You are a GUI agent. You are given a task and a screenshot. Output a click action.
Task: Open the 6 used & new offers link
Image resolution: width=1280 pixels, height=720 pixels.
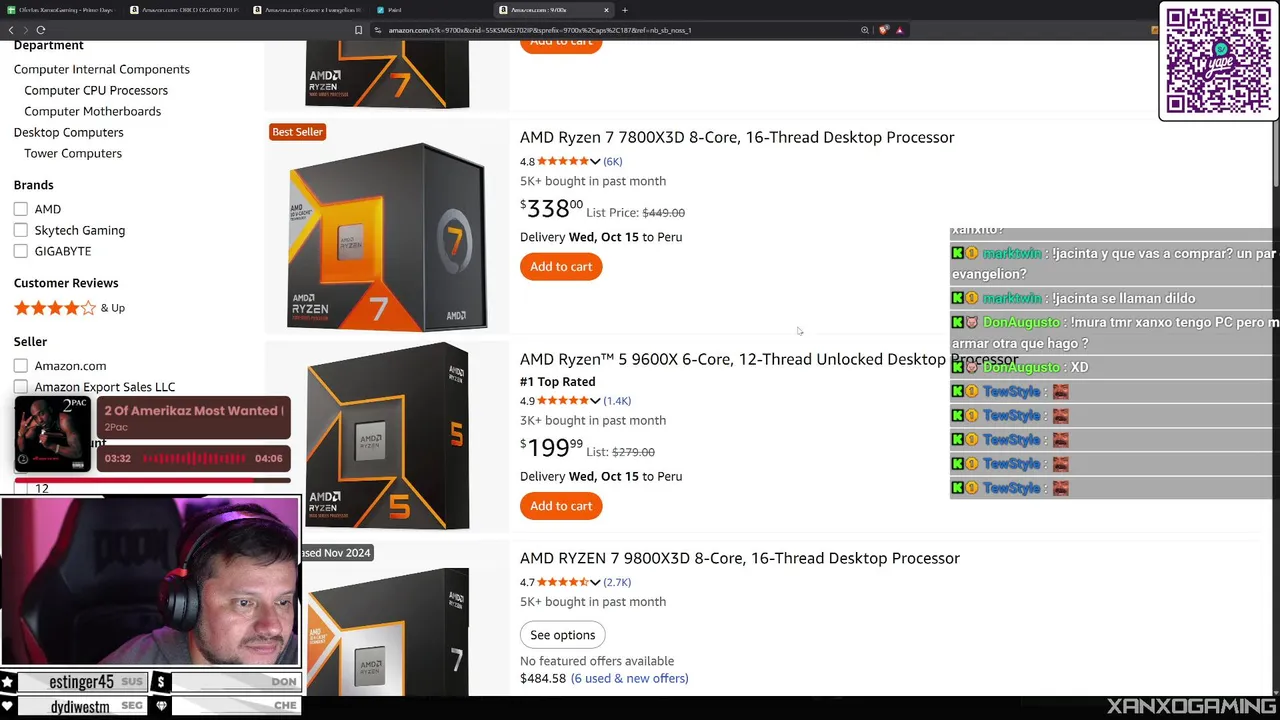coord(629,678)
